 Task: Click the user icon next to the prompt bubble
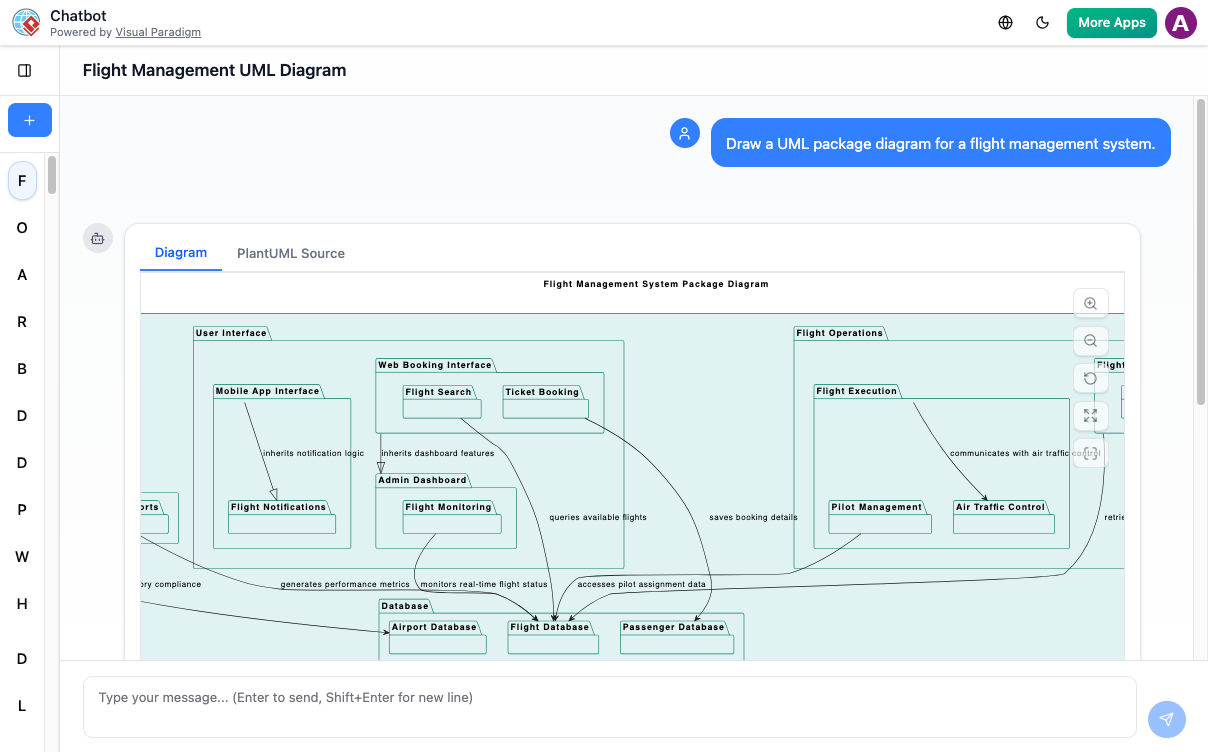684,132
